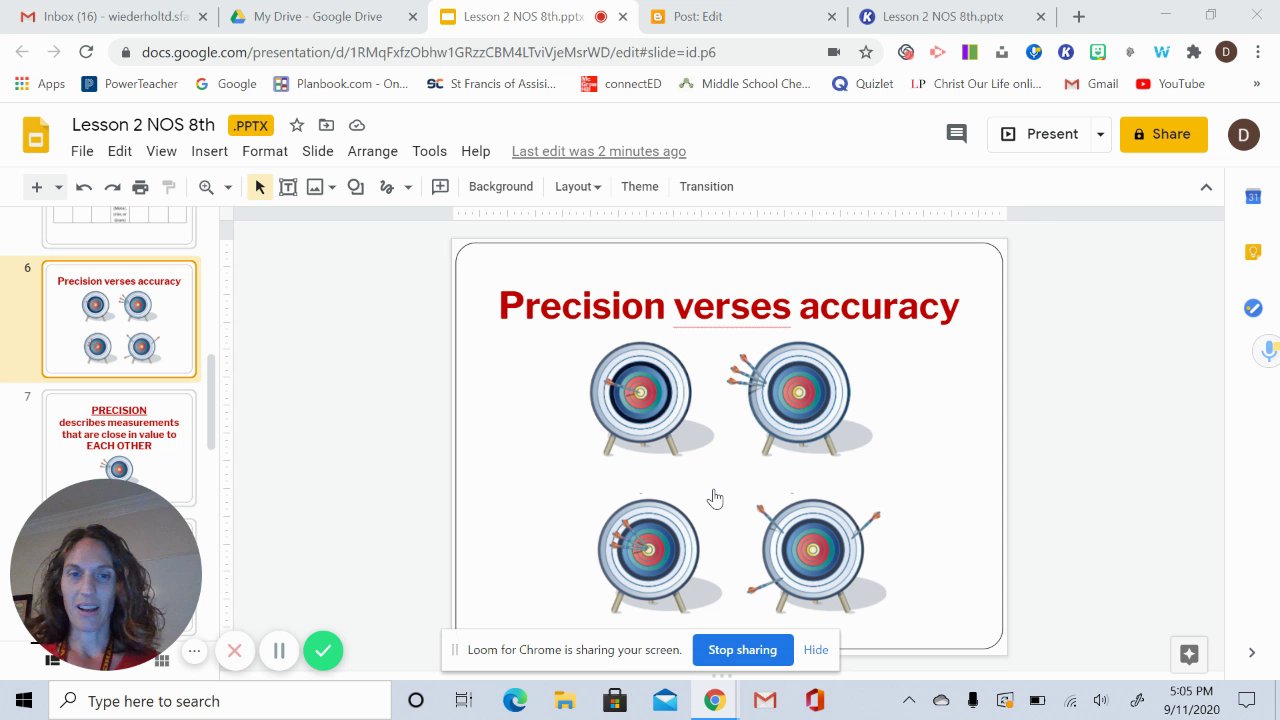The width and height of the screenshot is (1280, 720).
Task: Click the zoom magnifier icon
Action: point(206,187)
